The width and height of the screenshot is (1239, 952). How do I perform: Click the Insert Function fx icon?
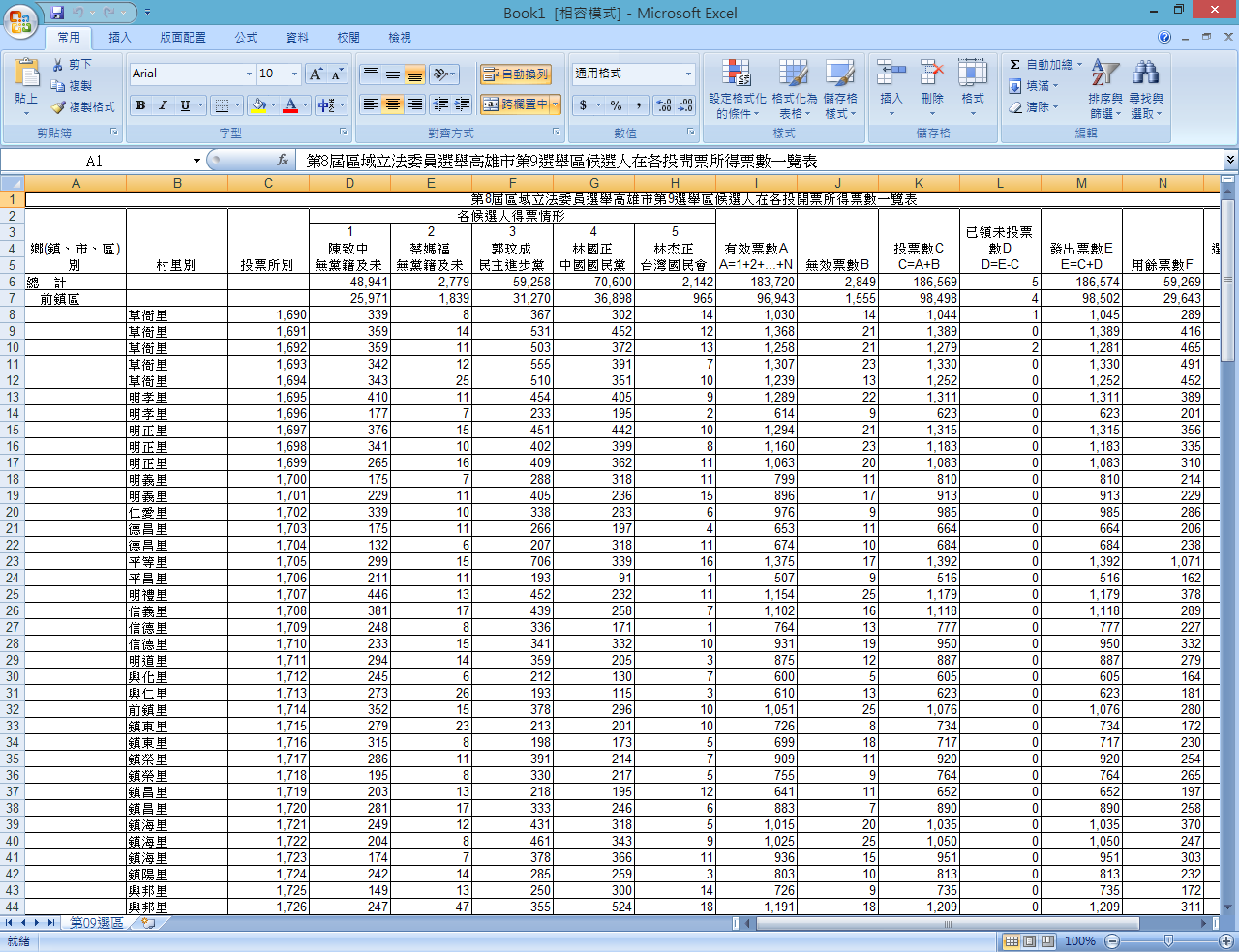point(283,161)
